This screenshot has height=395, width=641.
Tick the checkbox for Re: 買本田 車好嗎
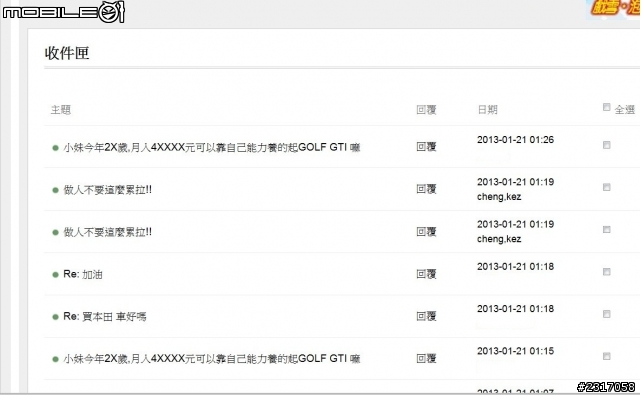pyautogui.click(x=607, y=314)
